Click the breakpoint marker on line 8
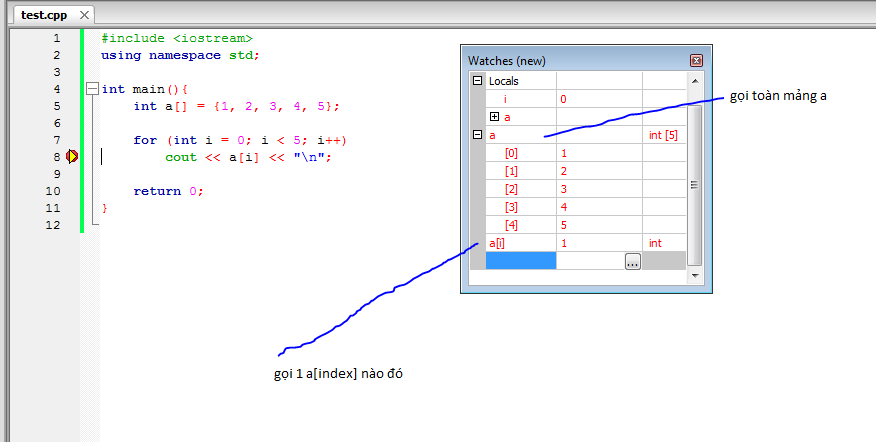The image size is (876, 442). [x=72, y=156]
